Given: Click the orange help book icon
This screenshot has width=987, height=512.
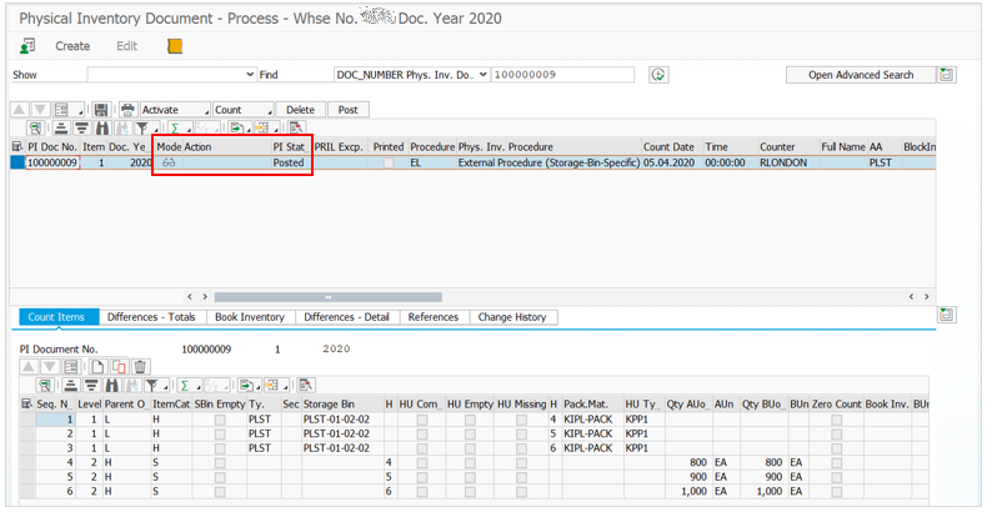Looking at the screenshot, I should pos(175,46).
